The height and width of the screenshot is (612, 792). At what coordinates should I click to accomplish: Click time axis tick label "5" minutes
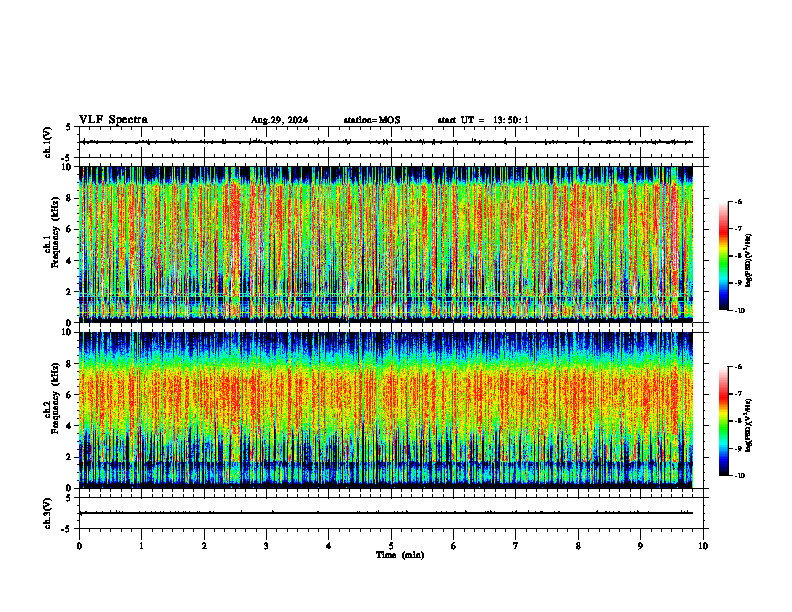(x=391, y=546)
